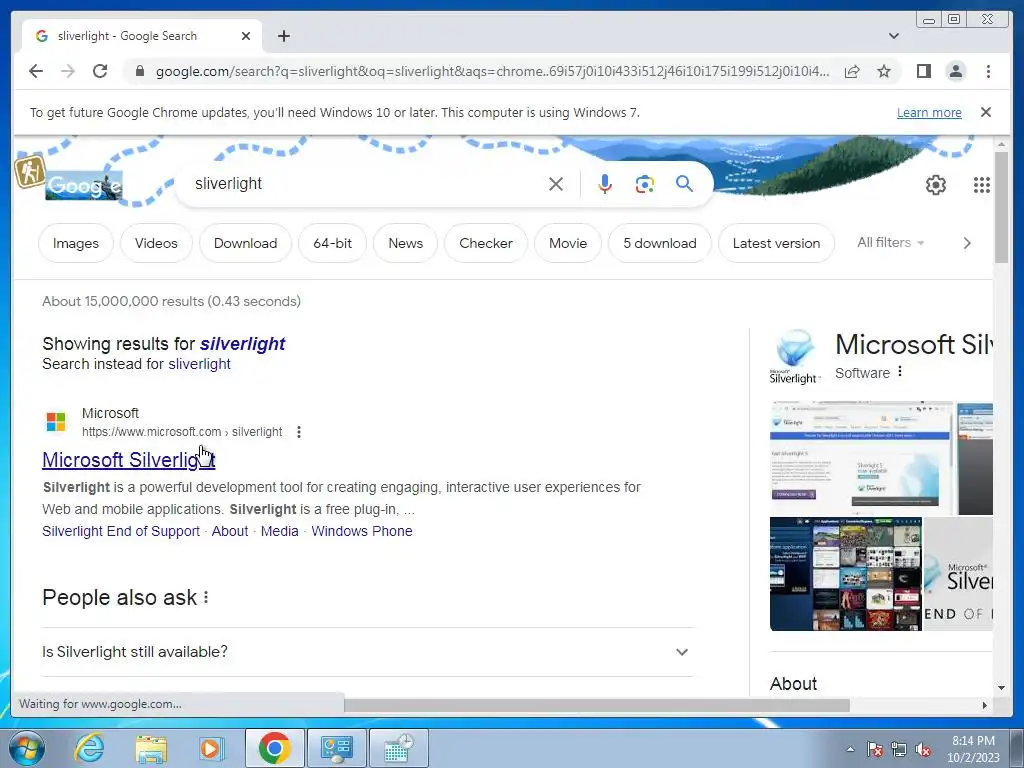Click the Microsoft favicon beside result
The width and height of the screenshot is (1024, 768).
pyautogui.click(x=56, y=422)
